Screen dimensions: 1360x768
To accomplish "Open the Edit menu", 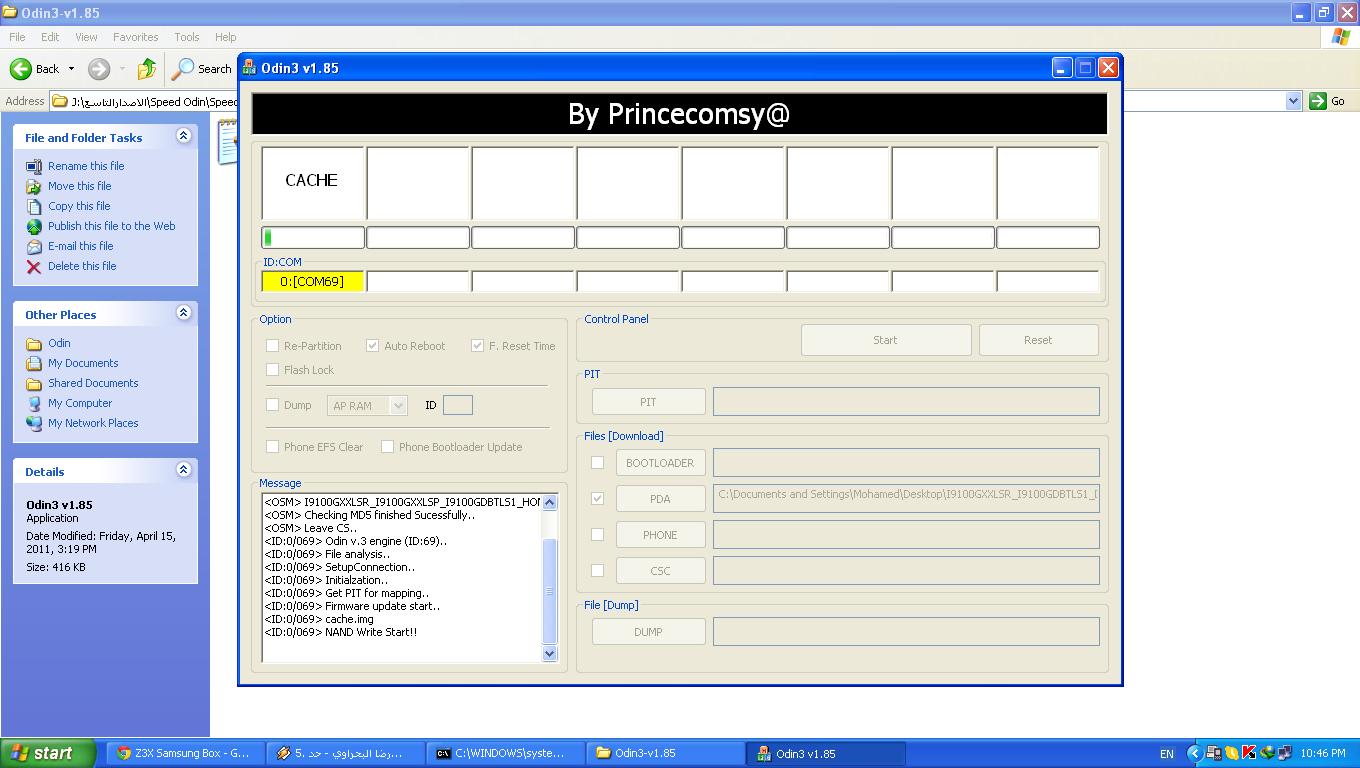I will click(50, 37).
